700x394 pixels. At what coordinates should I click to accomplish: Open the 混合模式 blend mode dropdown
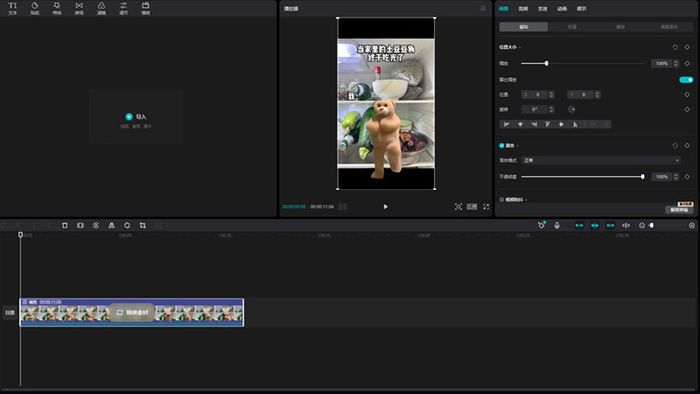601,160
